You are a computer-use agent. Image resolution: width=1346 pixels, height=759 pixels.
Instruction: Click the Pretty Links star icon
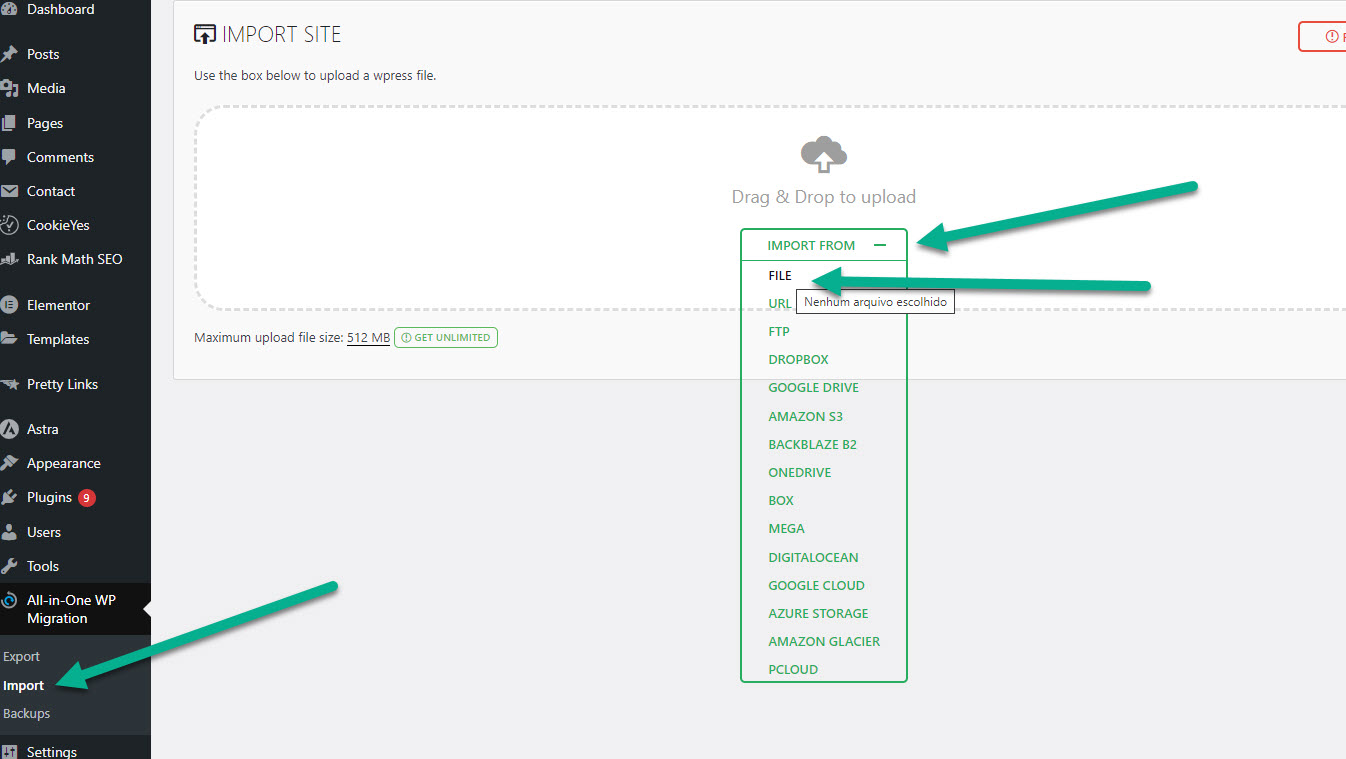tap(9, 384)
